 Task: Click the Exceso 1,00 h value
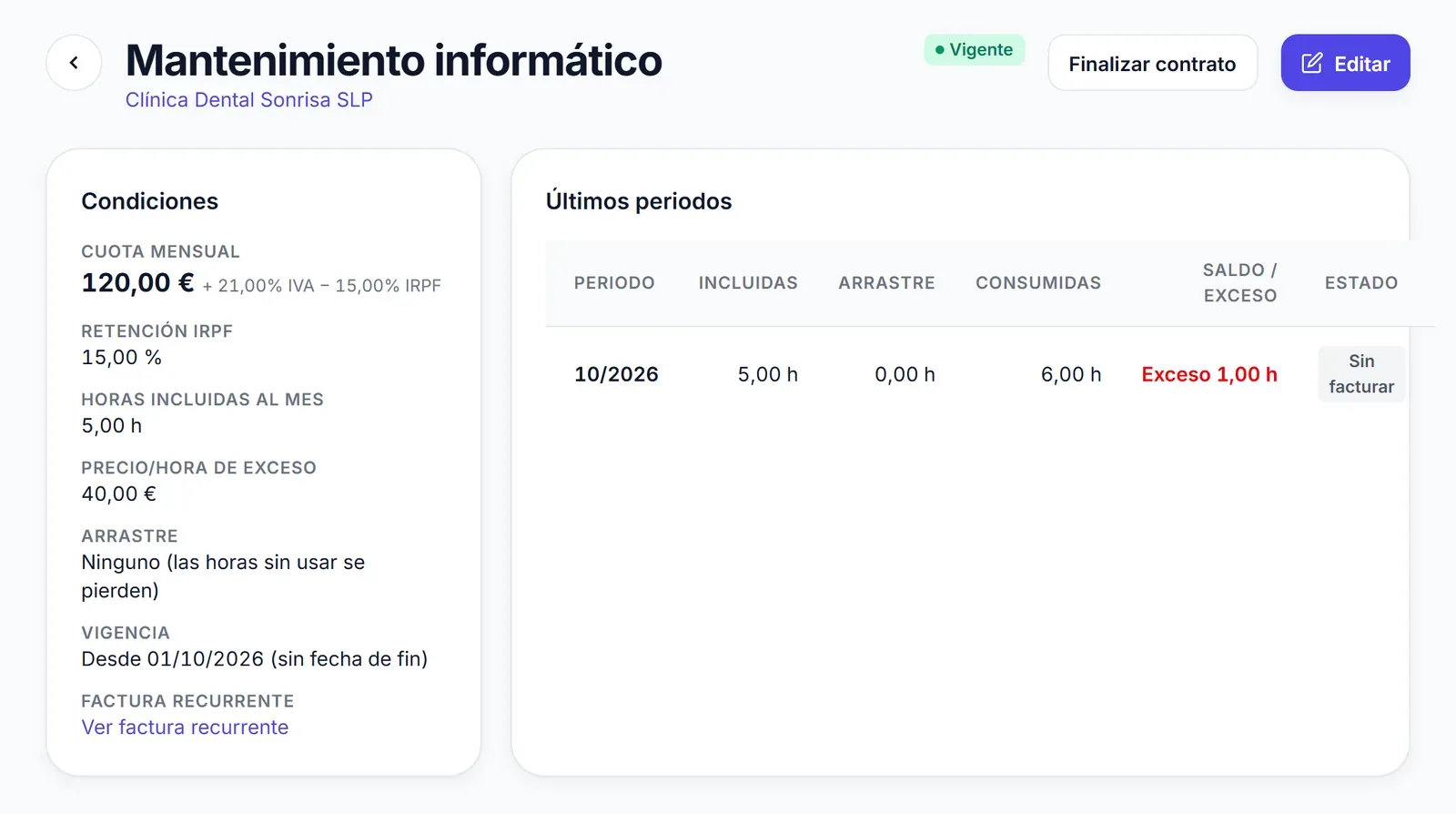click(1209, 374)
